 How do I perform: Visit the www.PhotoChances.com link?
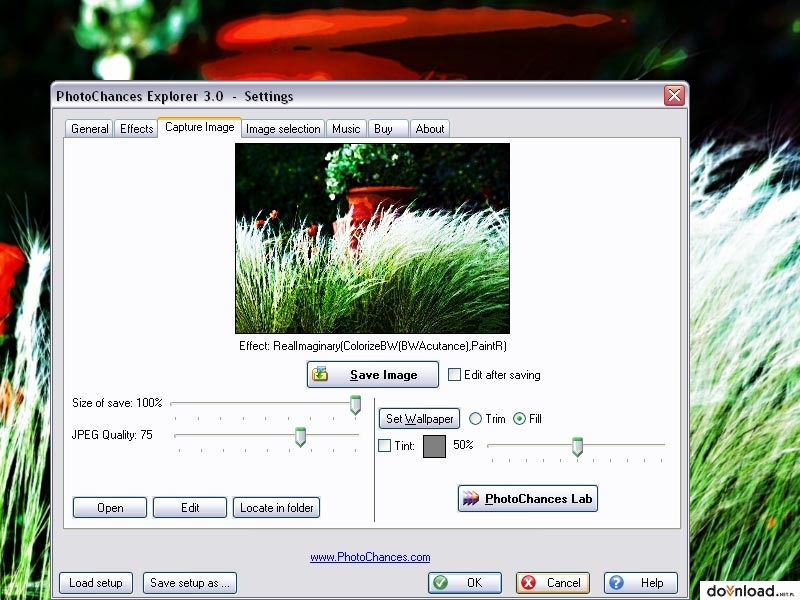[x=370, y=557]
